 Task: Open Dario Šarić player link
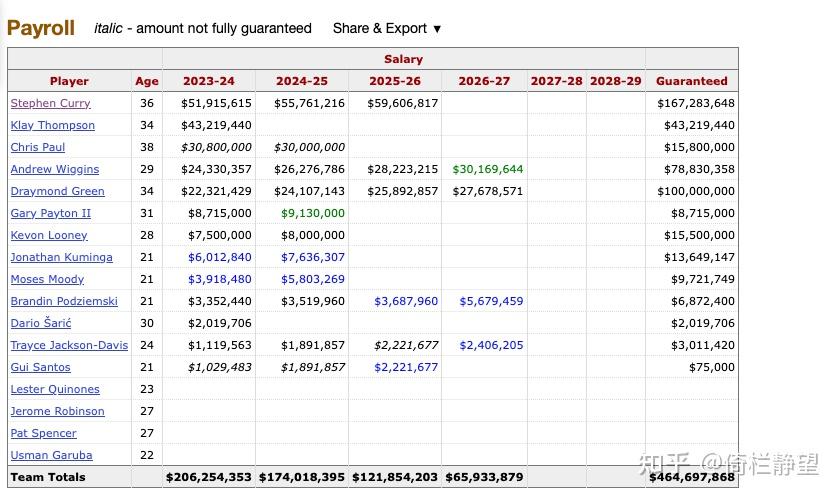tap(41, 322)
